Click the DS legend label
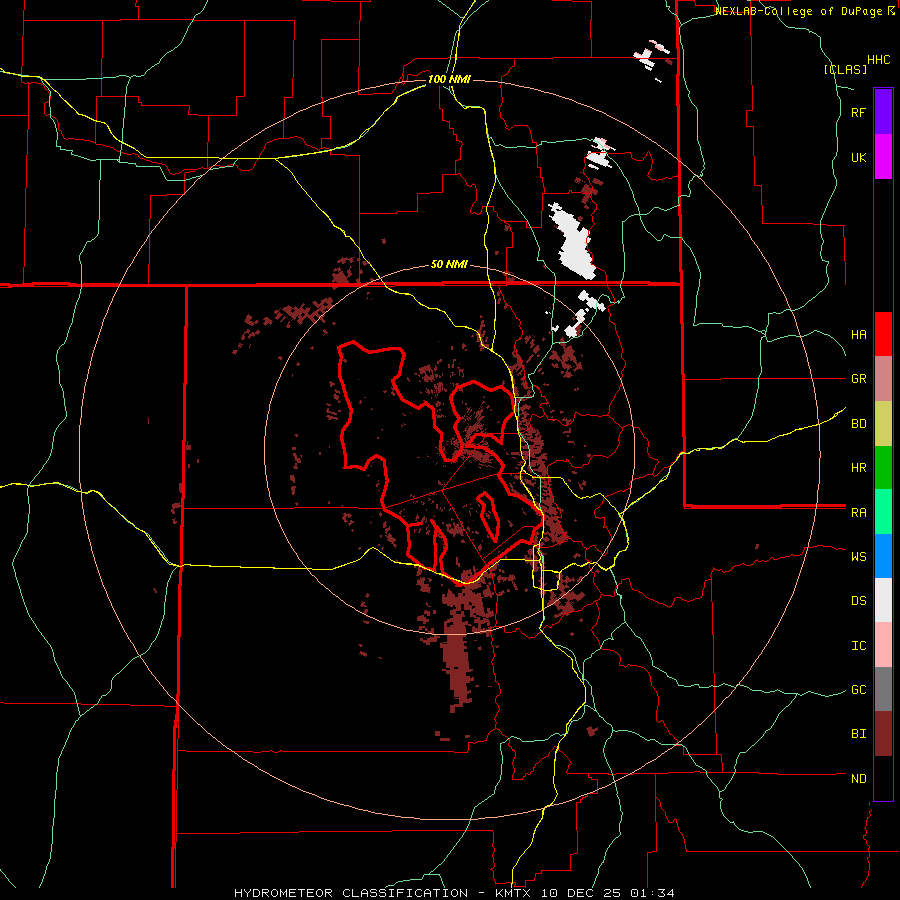Image resolution: width=900 pixels, height=900 pixels. (859, 600)
